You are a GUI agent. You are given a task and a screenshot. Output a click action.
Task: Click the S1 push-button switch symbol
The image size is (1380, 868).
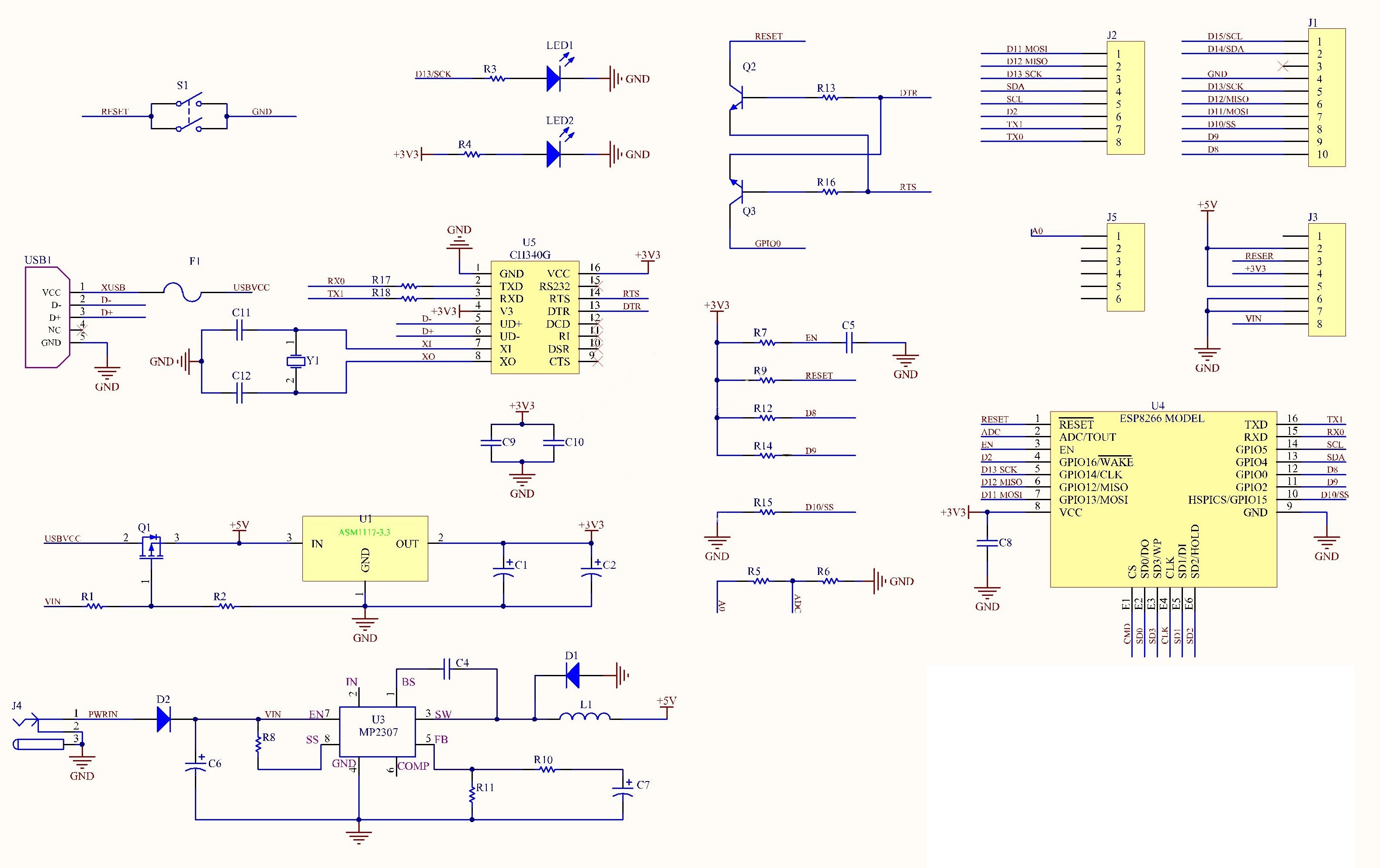pos(189,116)
